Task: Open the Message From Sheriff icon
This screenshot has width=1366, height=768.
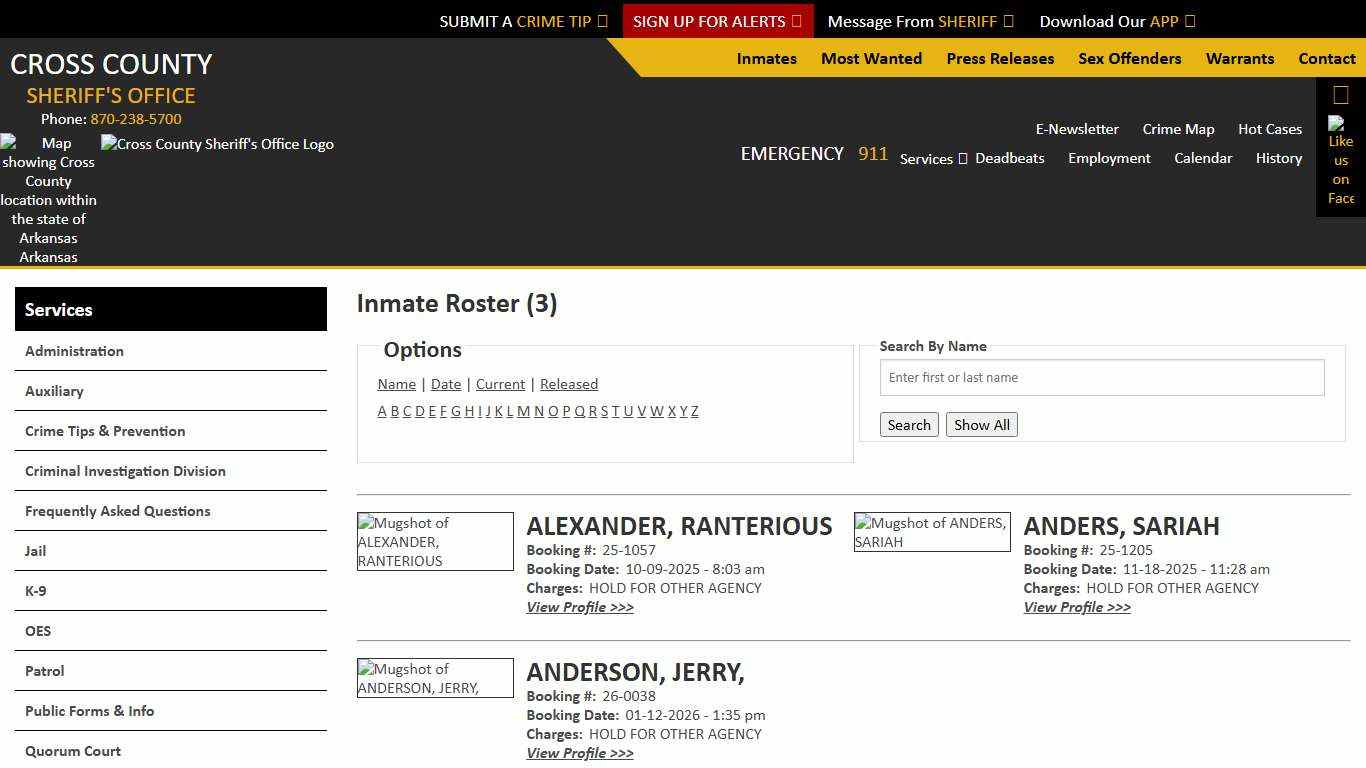Action: tap(1009, 20)
